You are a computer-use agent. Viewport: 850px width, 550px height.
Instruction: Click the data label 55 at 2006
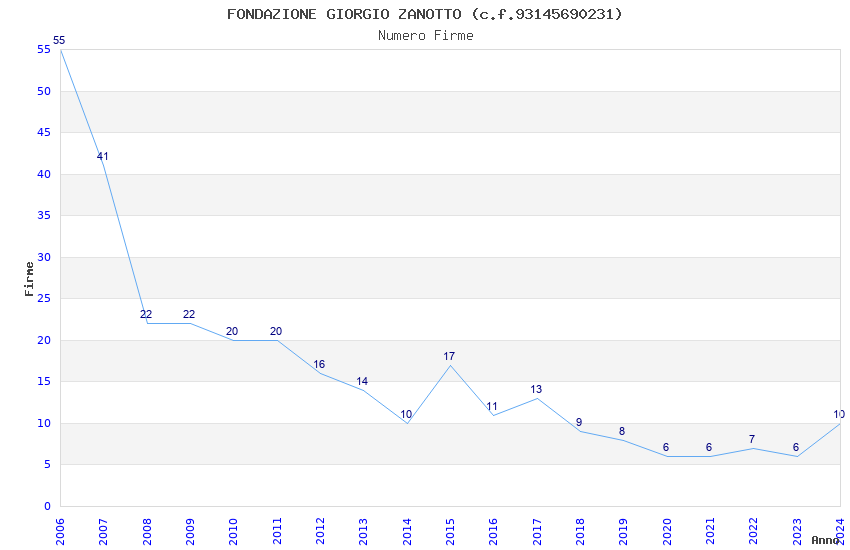click(x=59, y=40)
